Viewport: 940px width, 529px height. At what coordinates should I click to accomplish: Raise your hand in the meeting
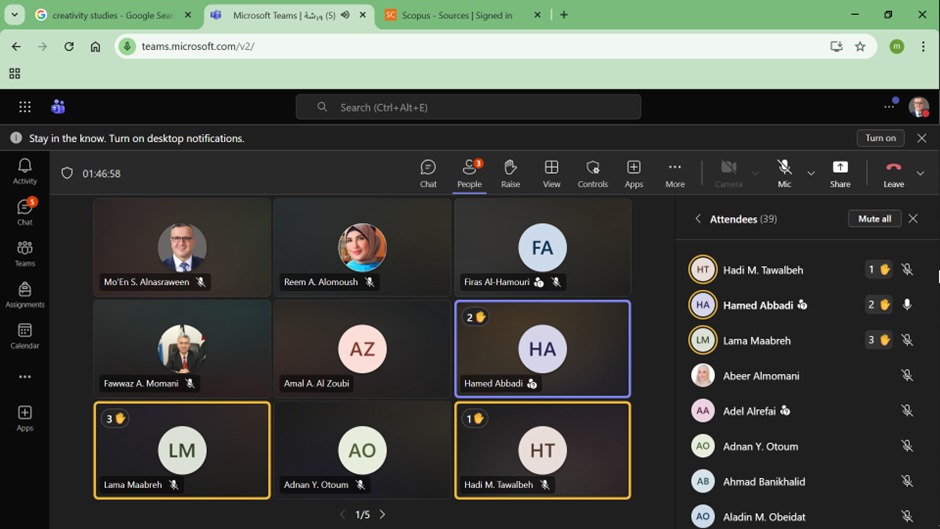click(510, 173)
